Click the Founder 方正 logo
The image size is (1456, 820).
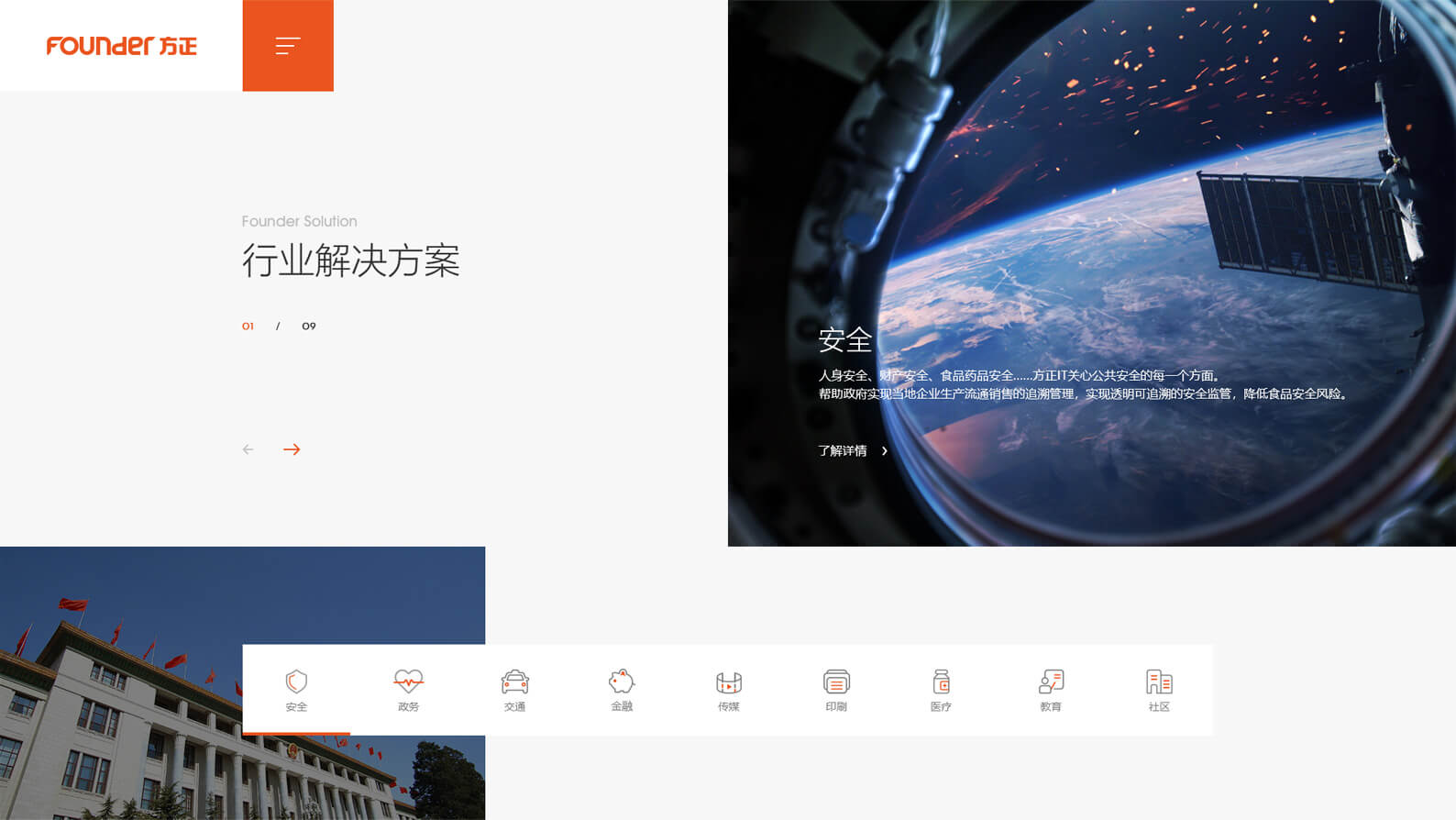121,46
